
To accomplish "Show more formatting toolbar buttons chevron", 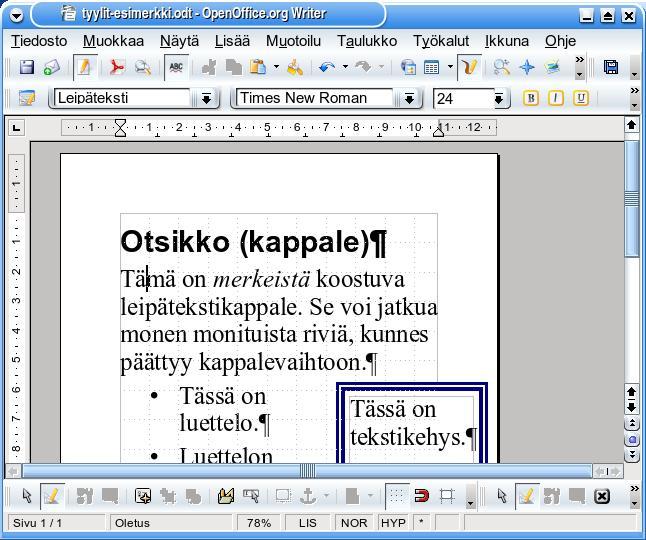I will [x=634, y=91].
